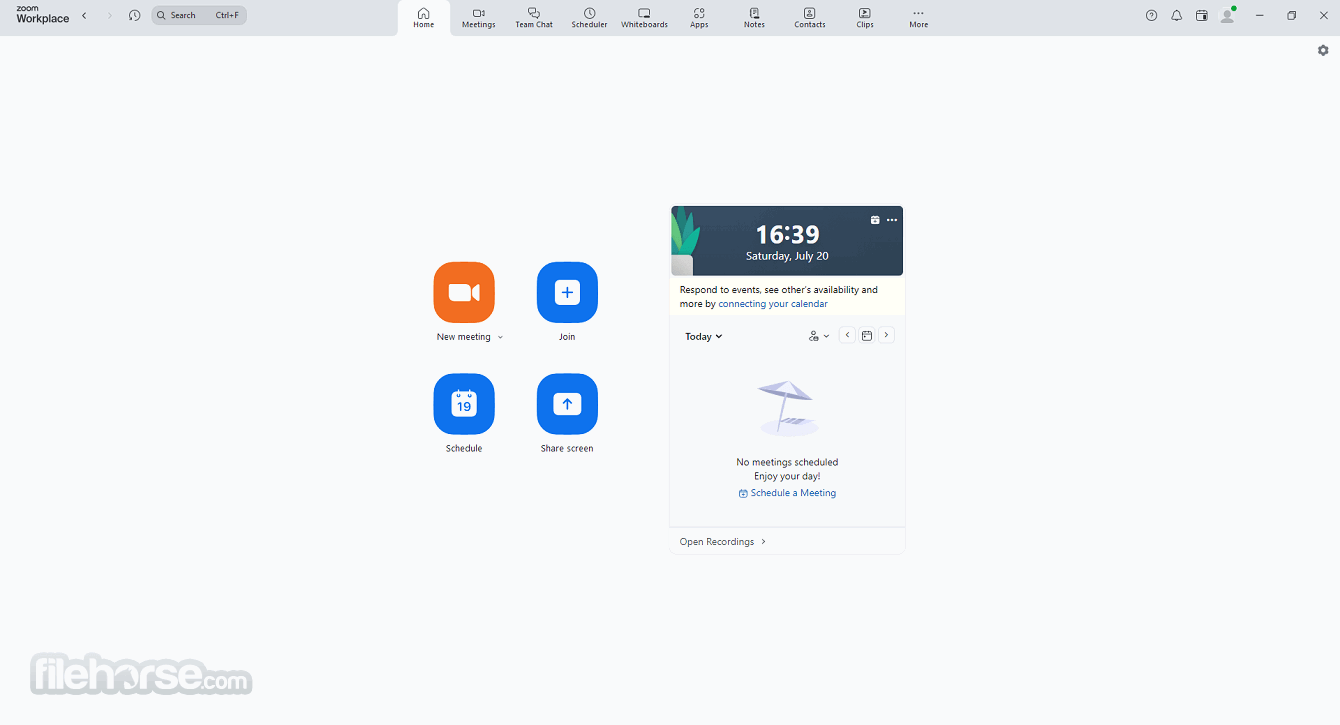The height and width of the screenshot is (725, 1340).
Task: Open the calendar widget options menu
Action: point(891,220)
